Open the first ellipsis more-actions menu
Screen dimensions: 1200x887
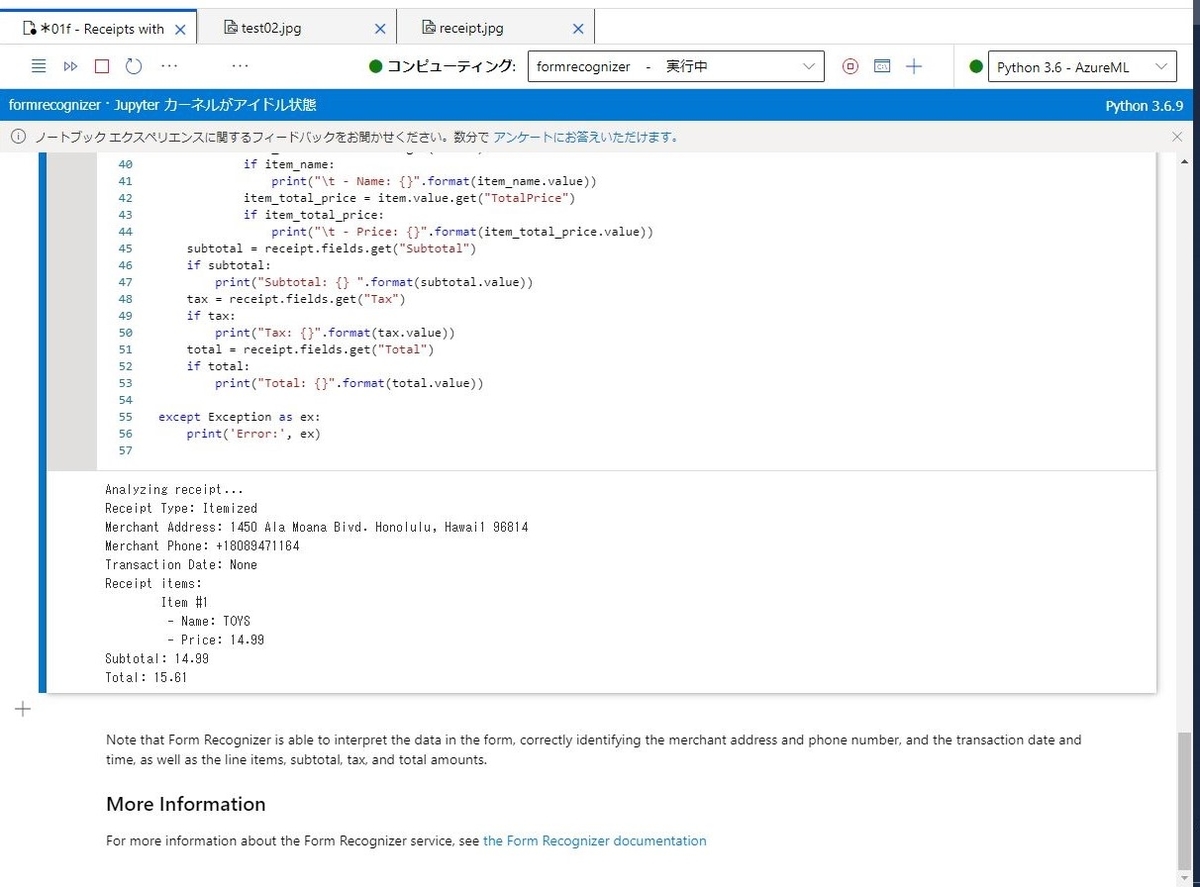tap(169, 66)
